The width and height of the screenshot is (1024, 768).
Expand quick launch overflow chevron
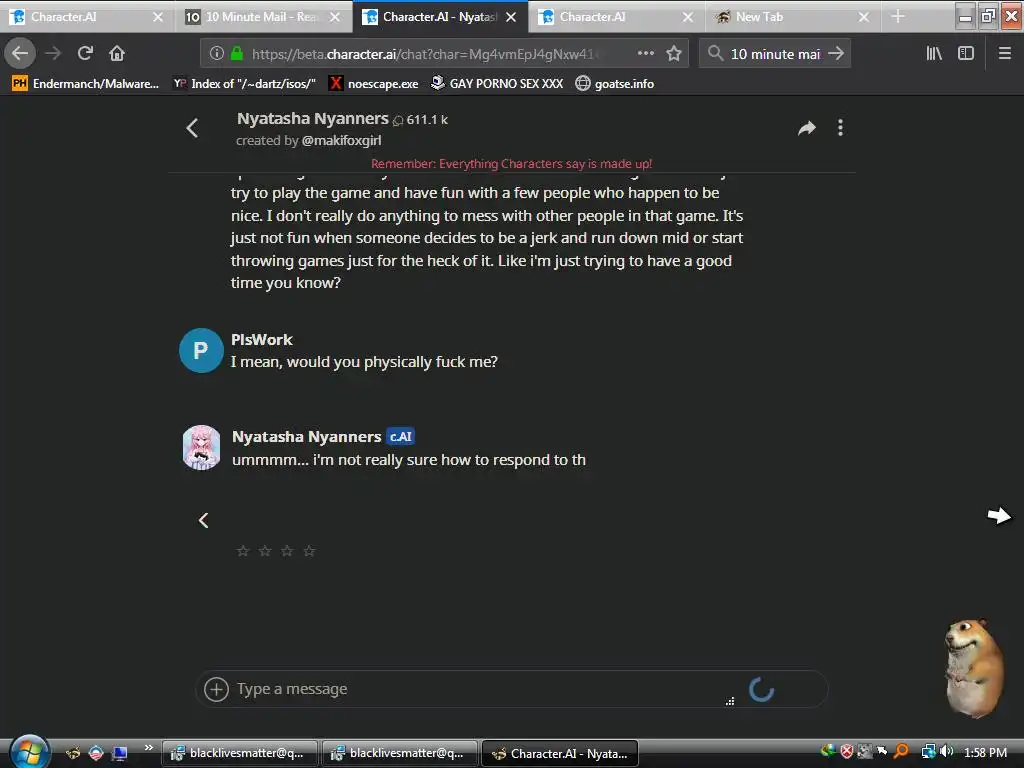[149, 747]
